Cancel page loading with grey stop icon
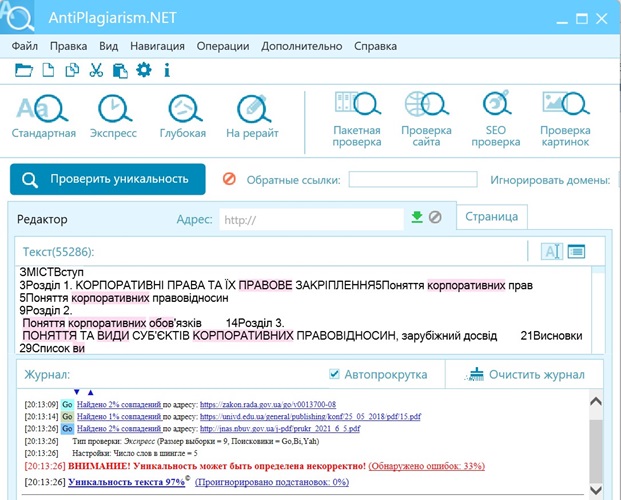621x500 pixels. [x=435, y=217]
